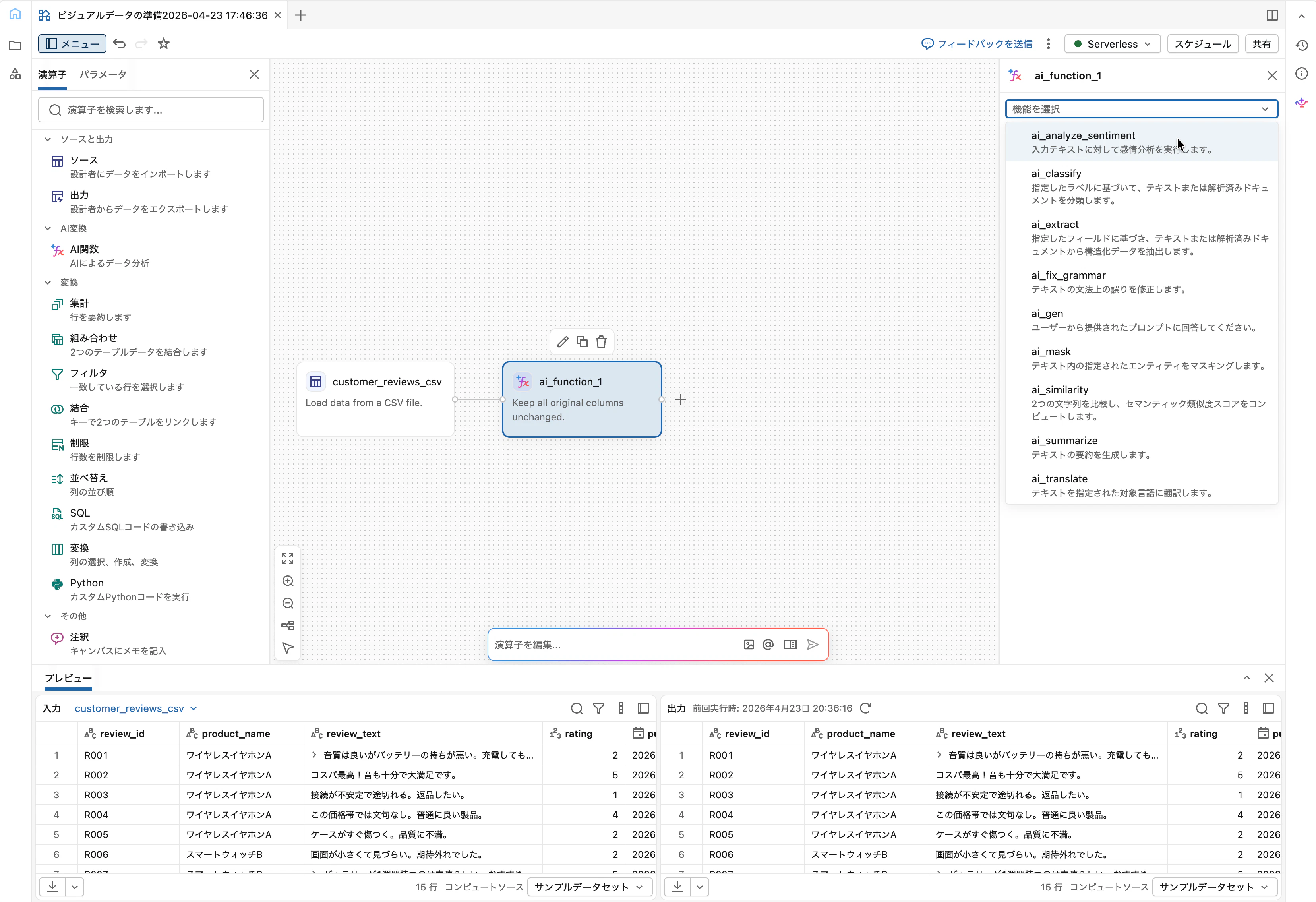Open the version history panel
Screen dimensions: 1316x902
pos(1301,45)
